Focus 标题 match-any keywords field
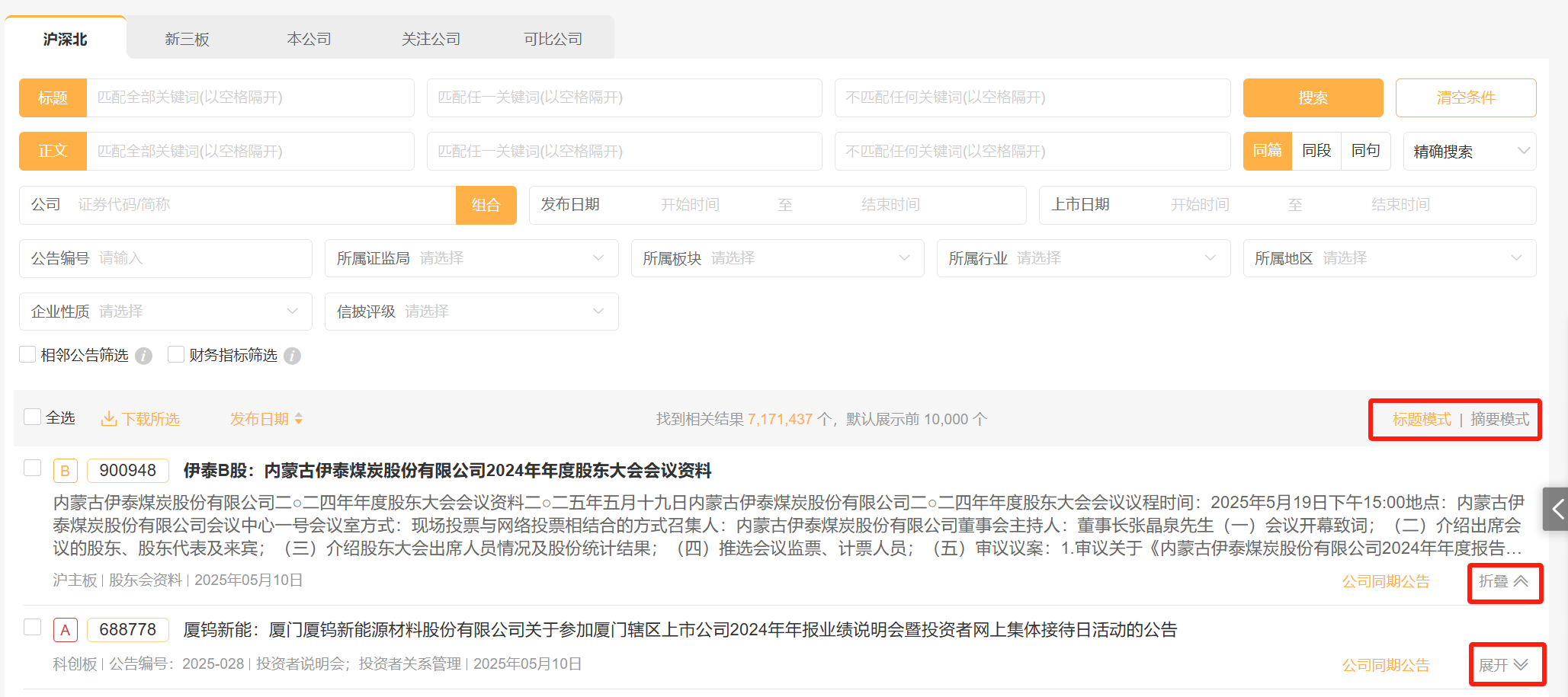 click(x=624, y=98)
